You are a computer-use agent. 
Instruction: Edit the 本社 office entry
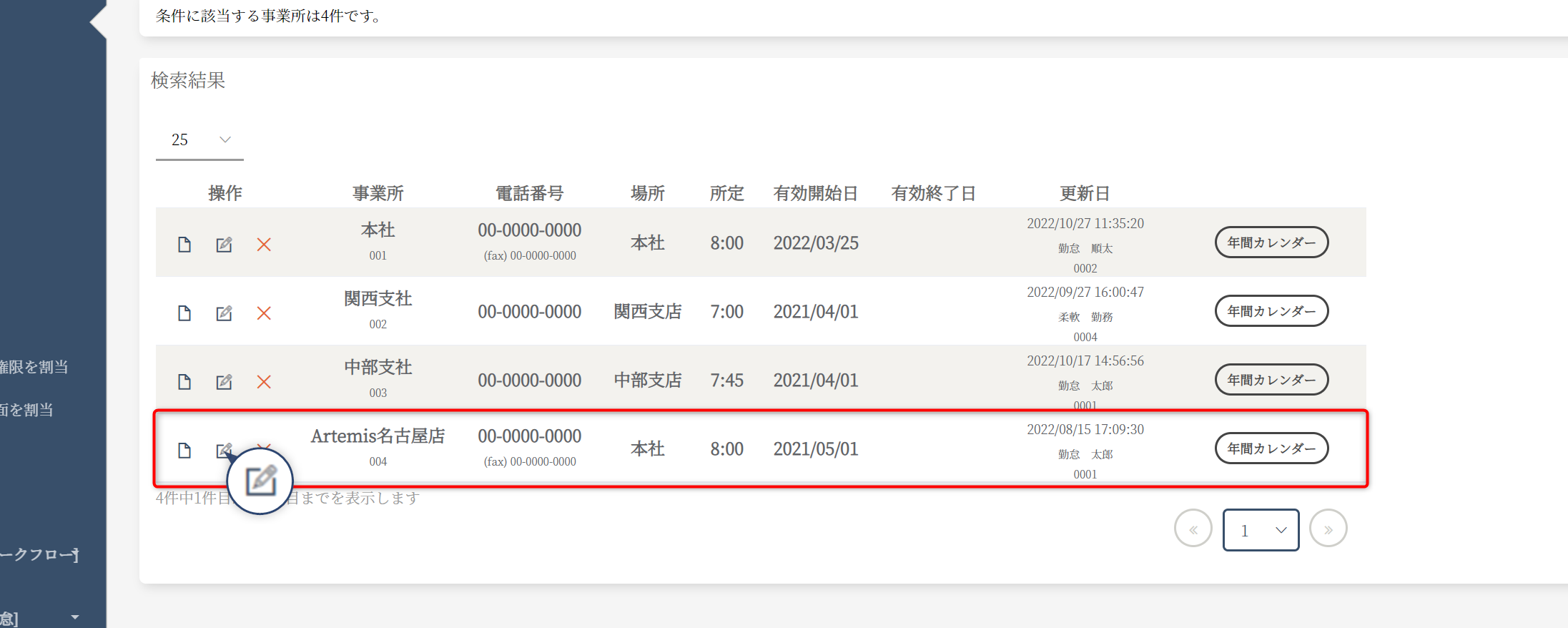(x=224, y=245)
